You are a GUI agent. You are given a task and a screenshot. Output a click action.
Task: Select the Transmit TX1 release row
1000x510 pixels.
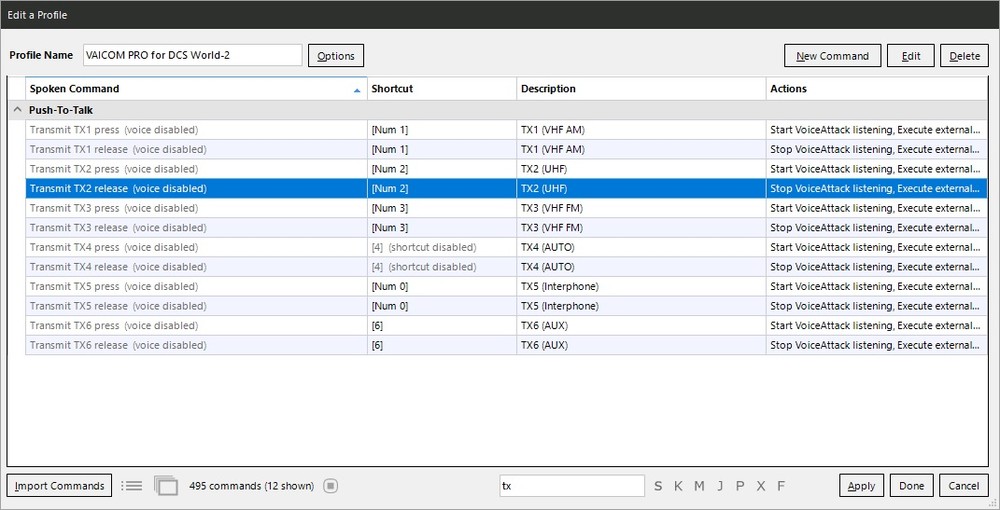click(x=506, y=149)
